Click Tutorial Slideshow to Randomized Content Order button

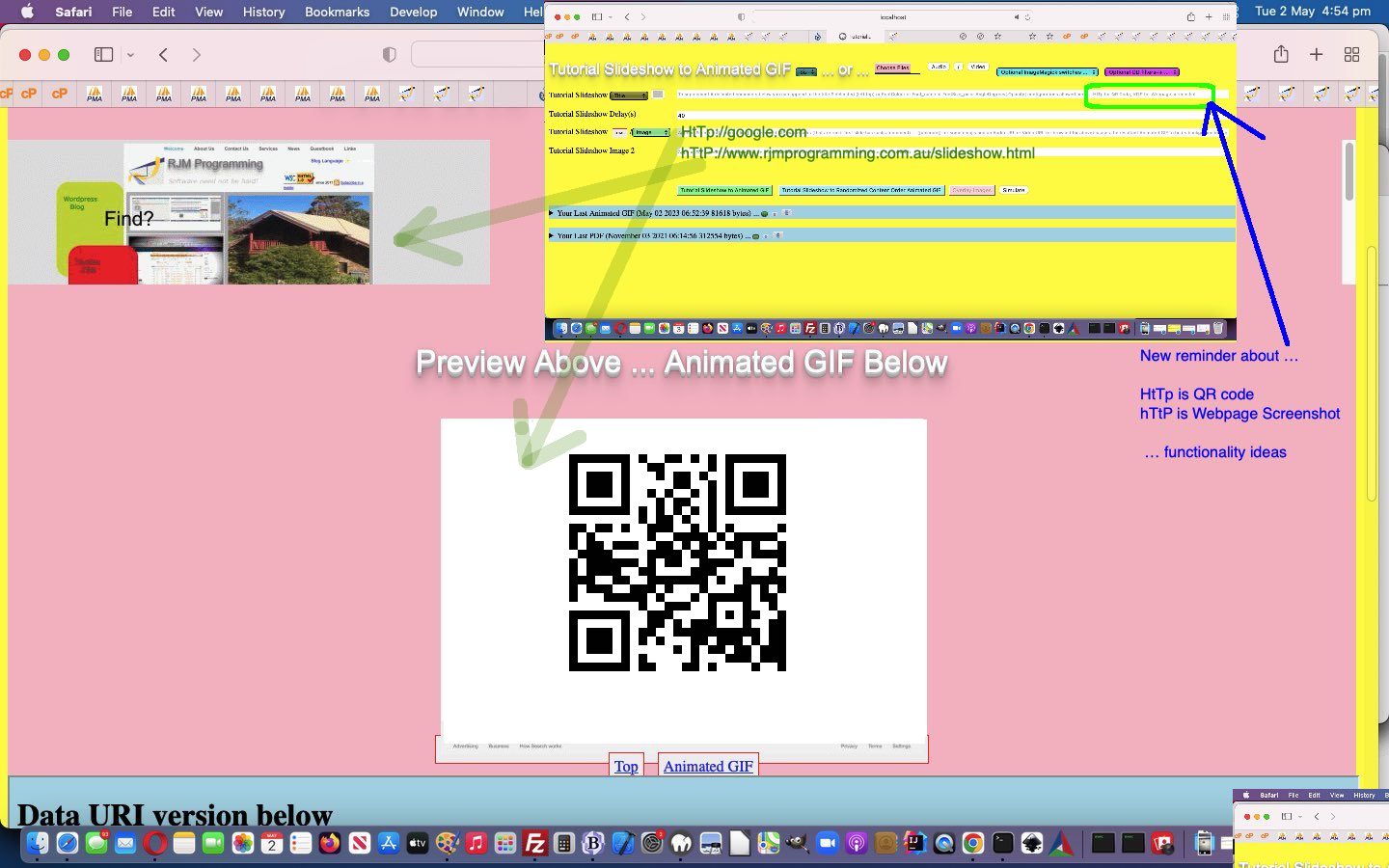pyautogui.click(x=861, y=190)
